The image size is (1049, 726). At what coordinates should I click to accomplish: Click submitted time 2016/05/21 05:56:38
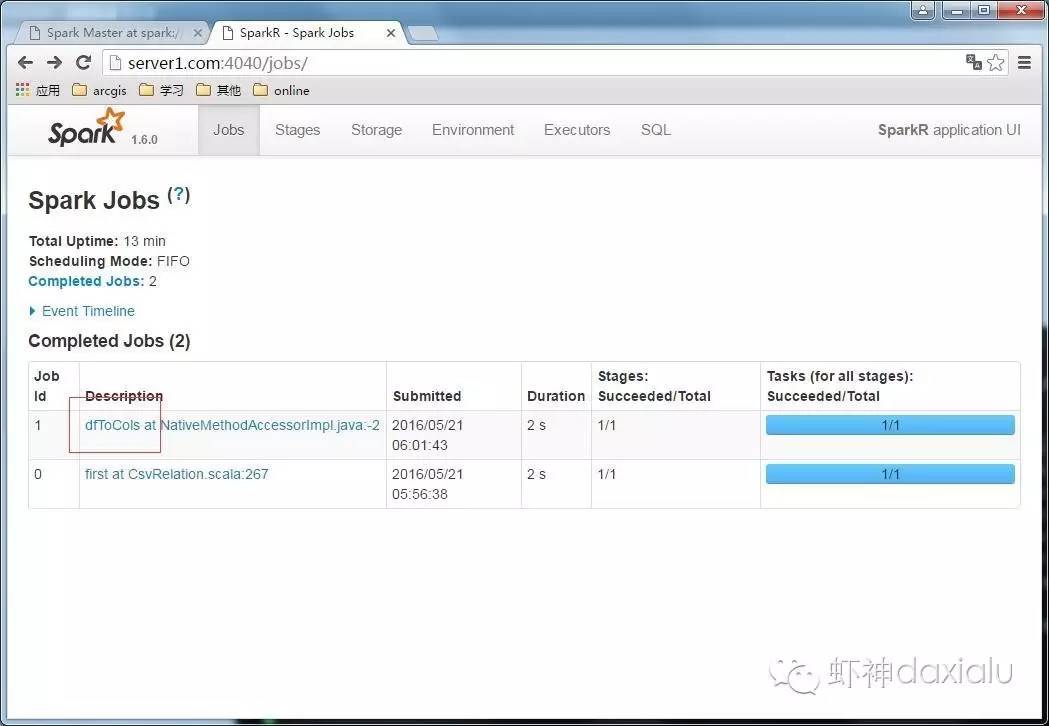click(427, 484)
